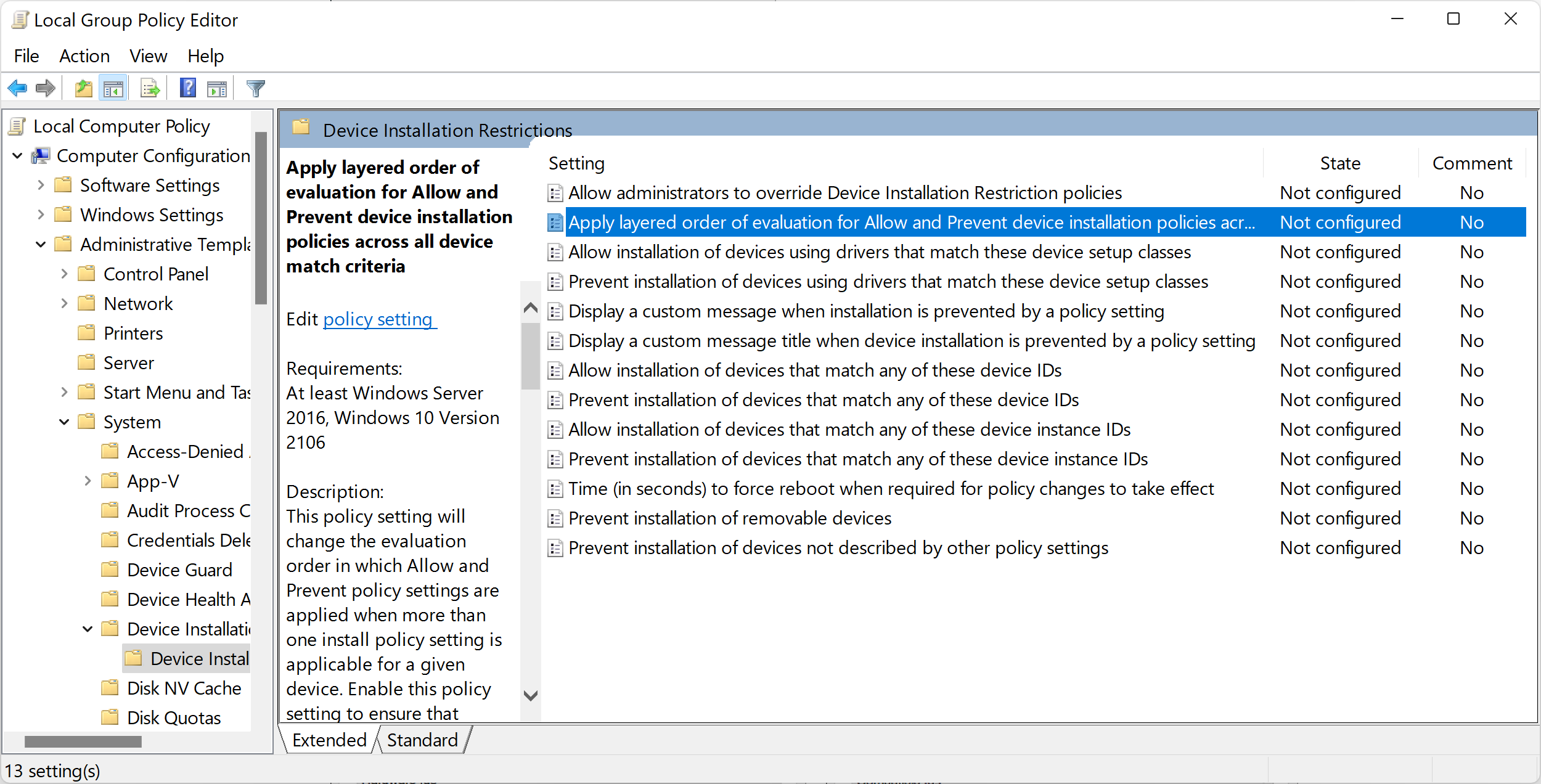Collapse the System tree node
Viewport: 1541px width, 784px height.
tap(64, 422)
